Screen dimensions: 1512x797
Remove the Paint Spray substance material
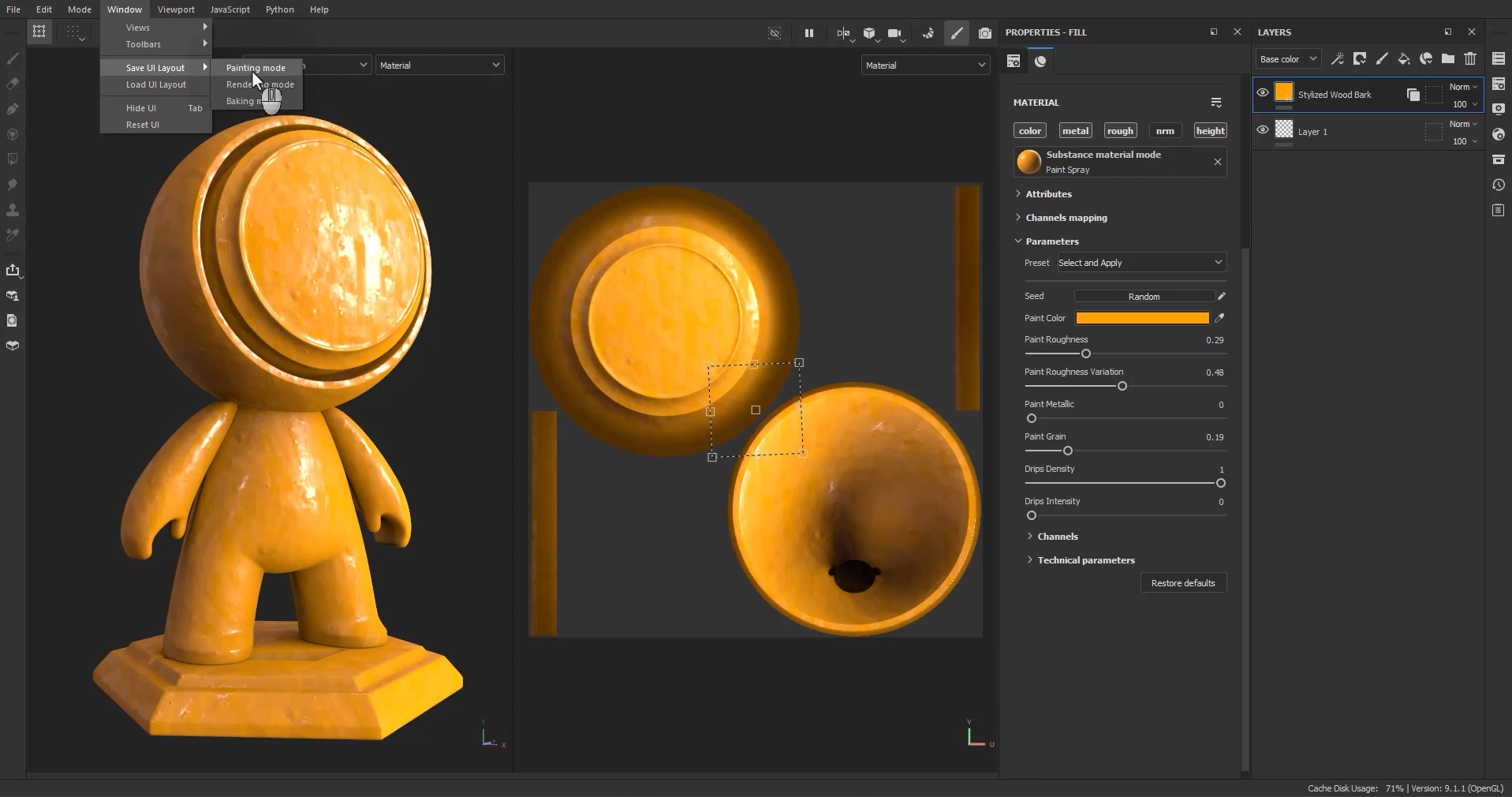coord(1218,162)
